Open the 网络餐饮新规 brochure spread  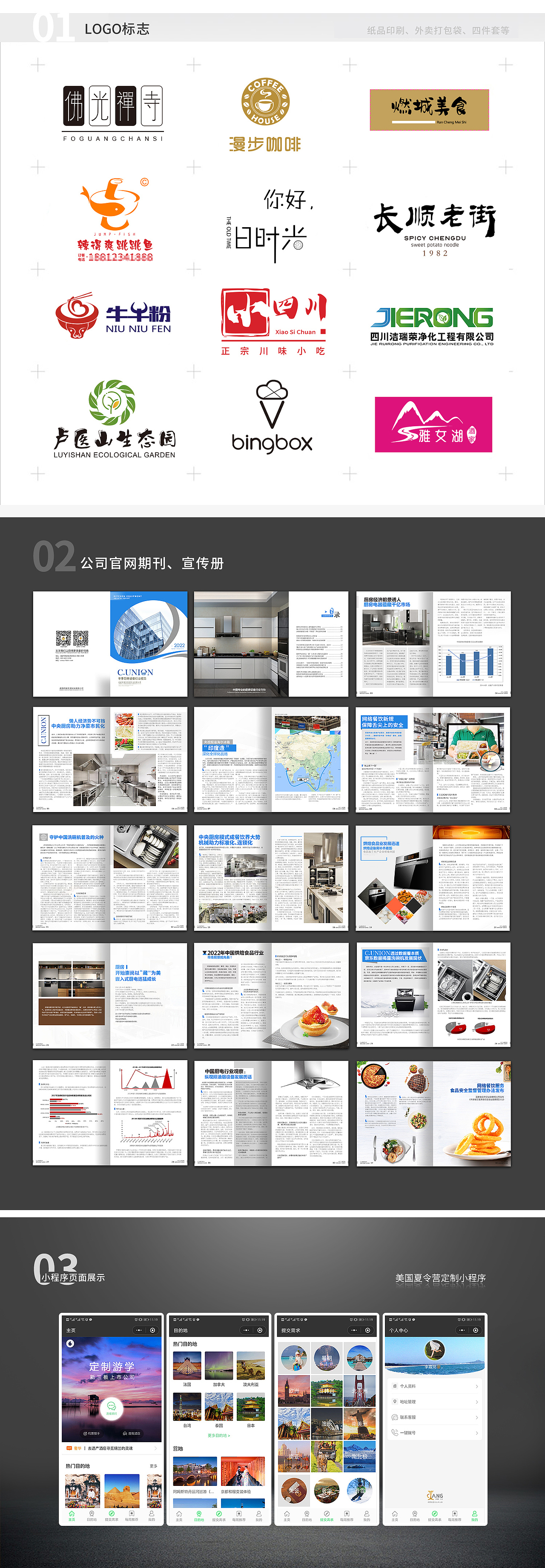(433, 760)
